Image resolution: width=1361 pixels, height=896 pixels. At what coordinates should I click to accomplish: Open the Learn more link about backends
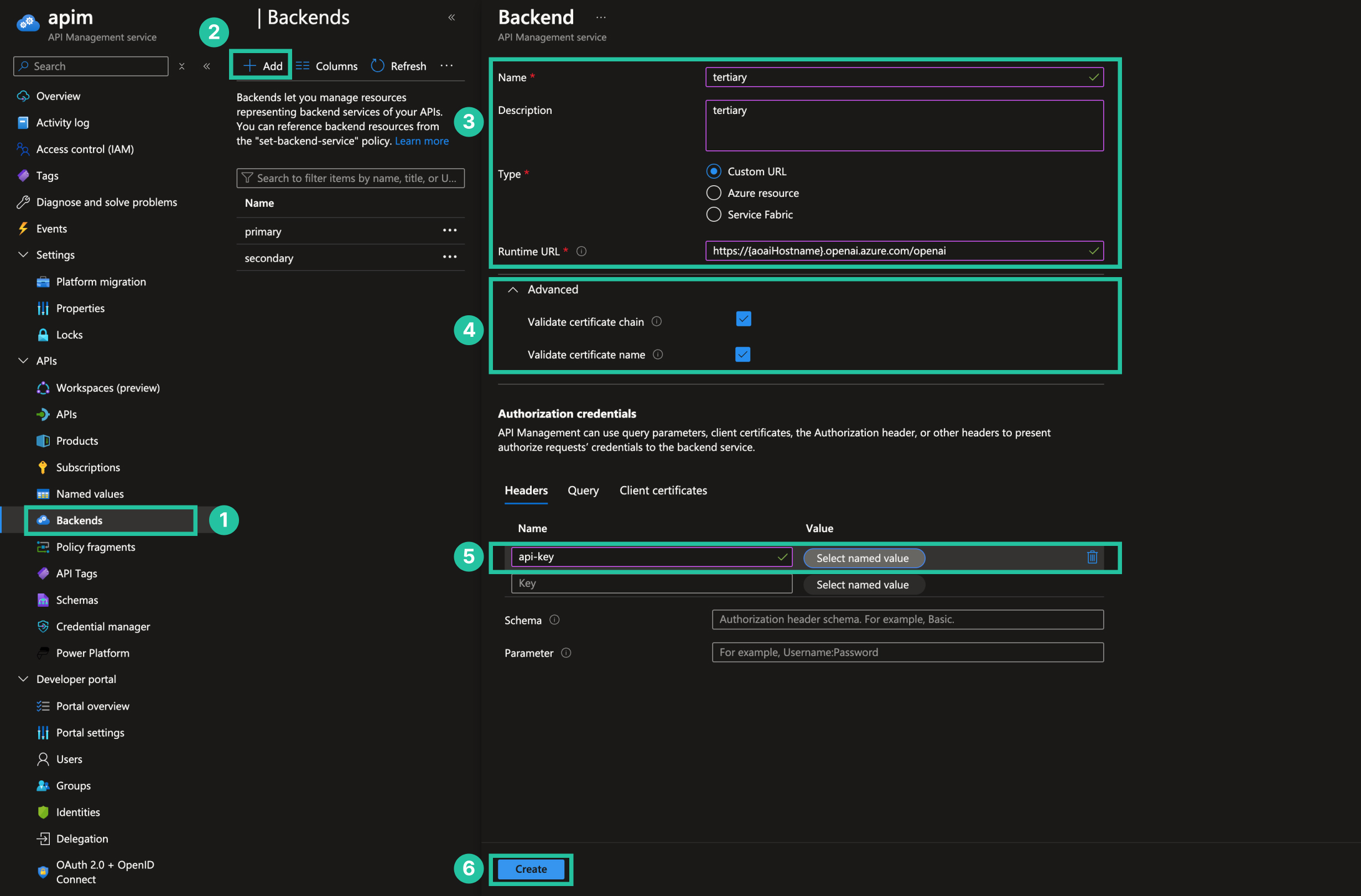click(422, 140)
